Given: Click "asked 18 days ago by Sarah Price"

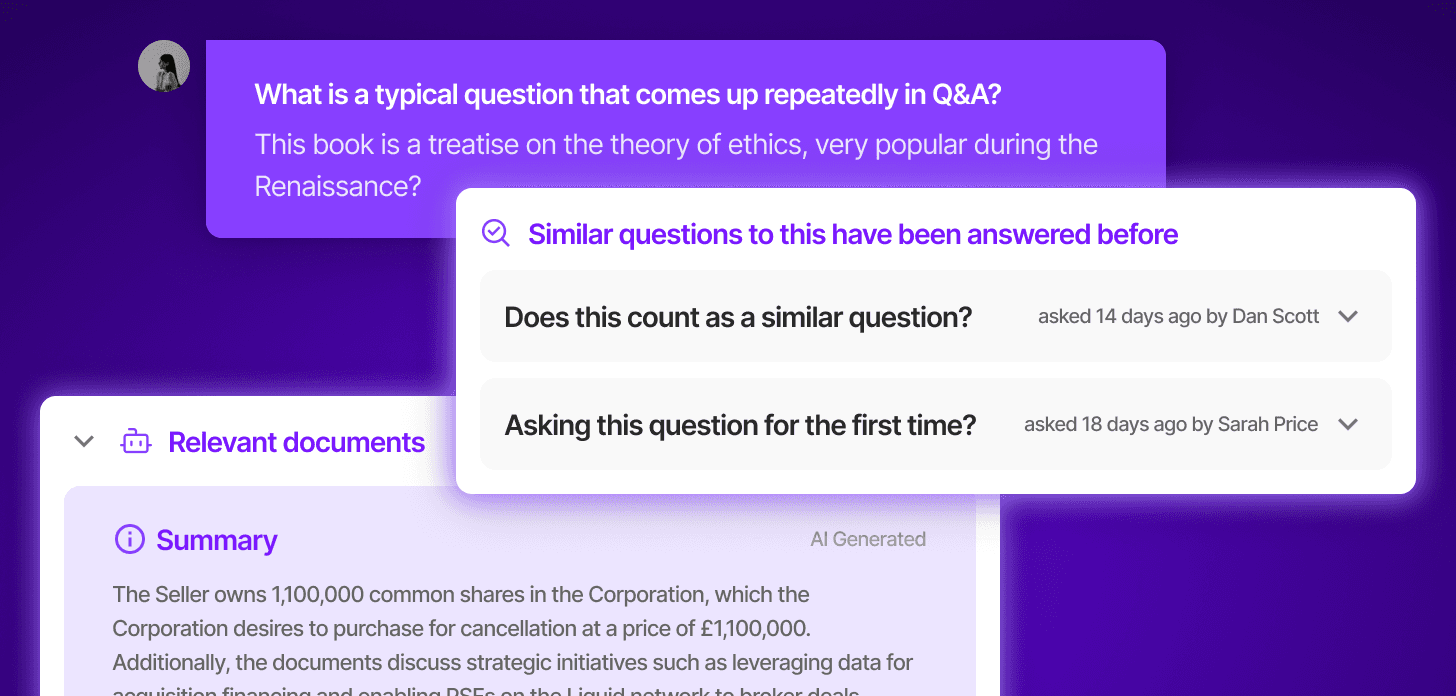Looking at the screenshot, I should (1171, 425).
